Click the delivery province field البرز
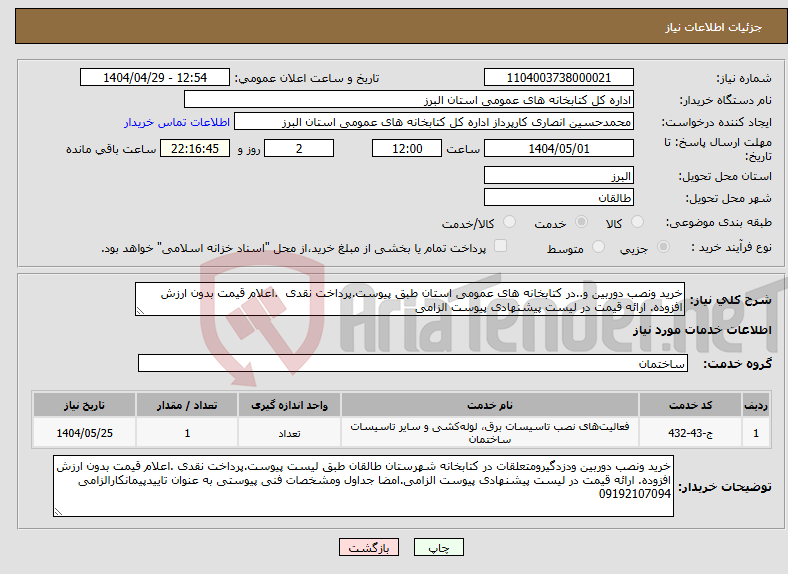The width and height of the screenshot is (788, 574). 558,175
